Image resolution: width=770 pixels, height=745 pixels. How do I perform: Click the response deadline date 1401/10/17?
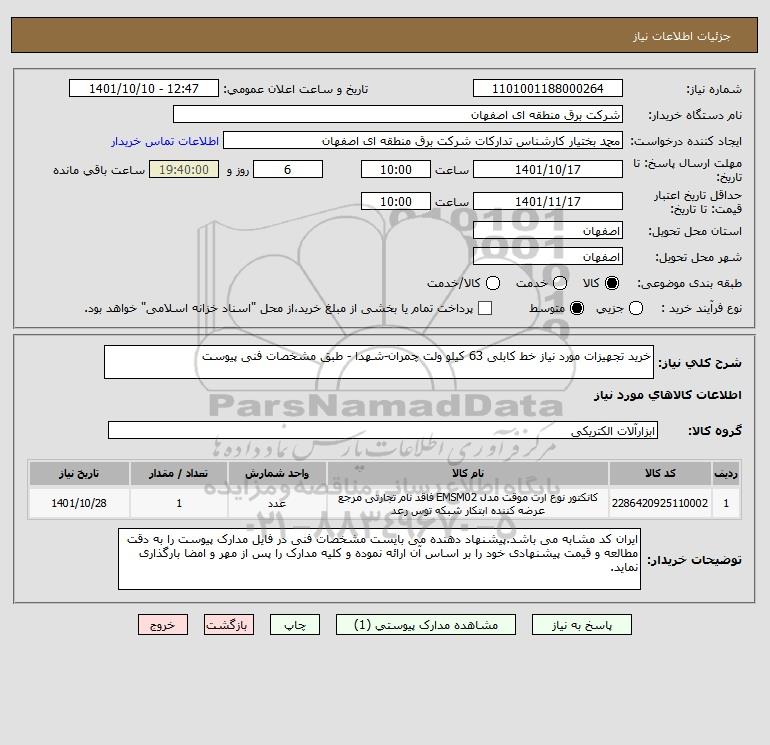[548, 169]
